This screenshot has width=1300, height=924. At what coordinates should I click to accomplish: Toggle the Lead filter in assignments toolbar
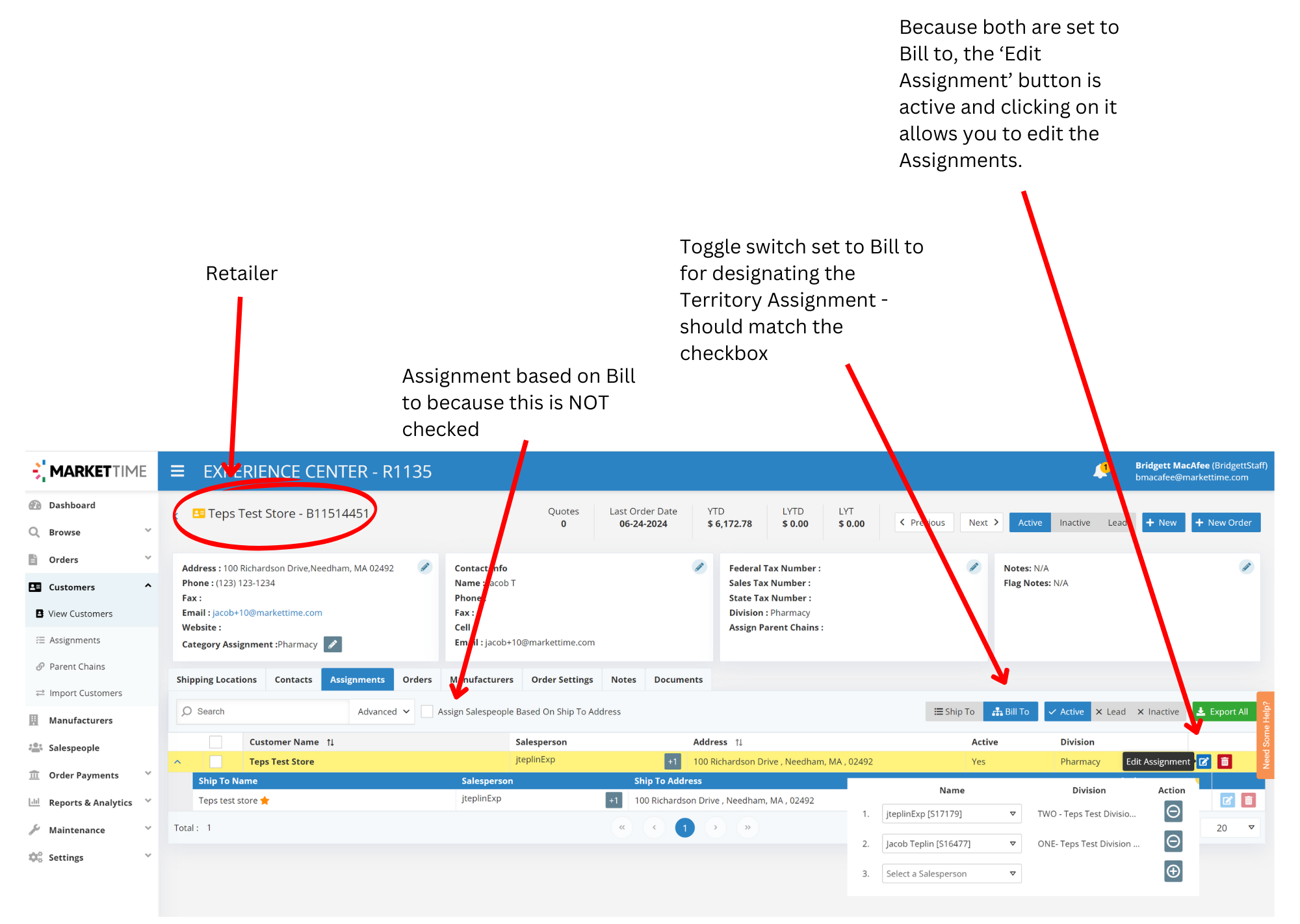click(x=1111, y=712)
